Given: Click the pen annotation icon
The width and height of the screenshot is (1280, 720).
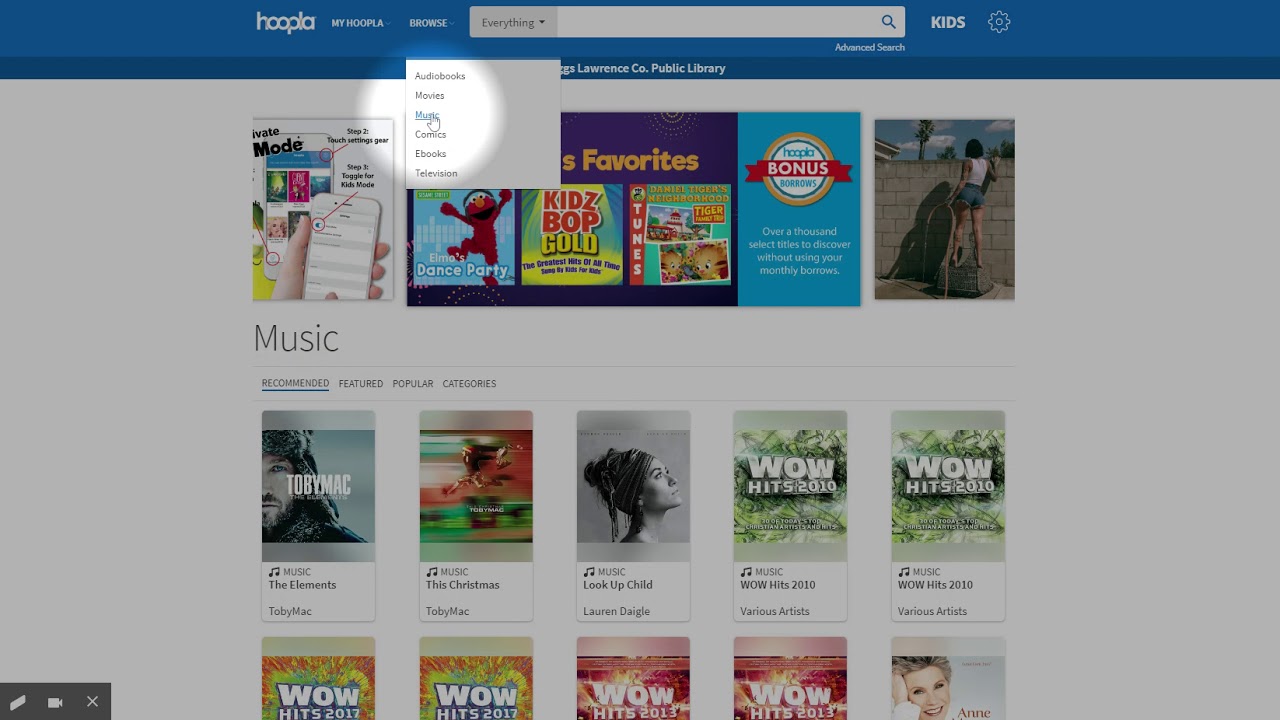Looking at the screenshot, I should [x=18, y=702].
